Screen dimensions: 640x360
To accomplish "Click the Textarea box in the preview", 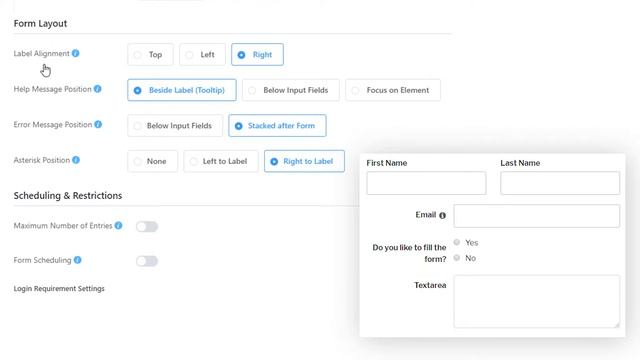I will coord(536,301).
